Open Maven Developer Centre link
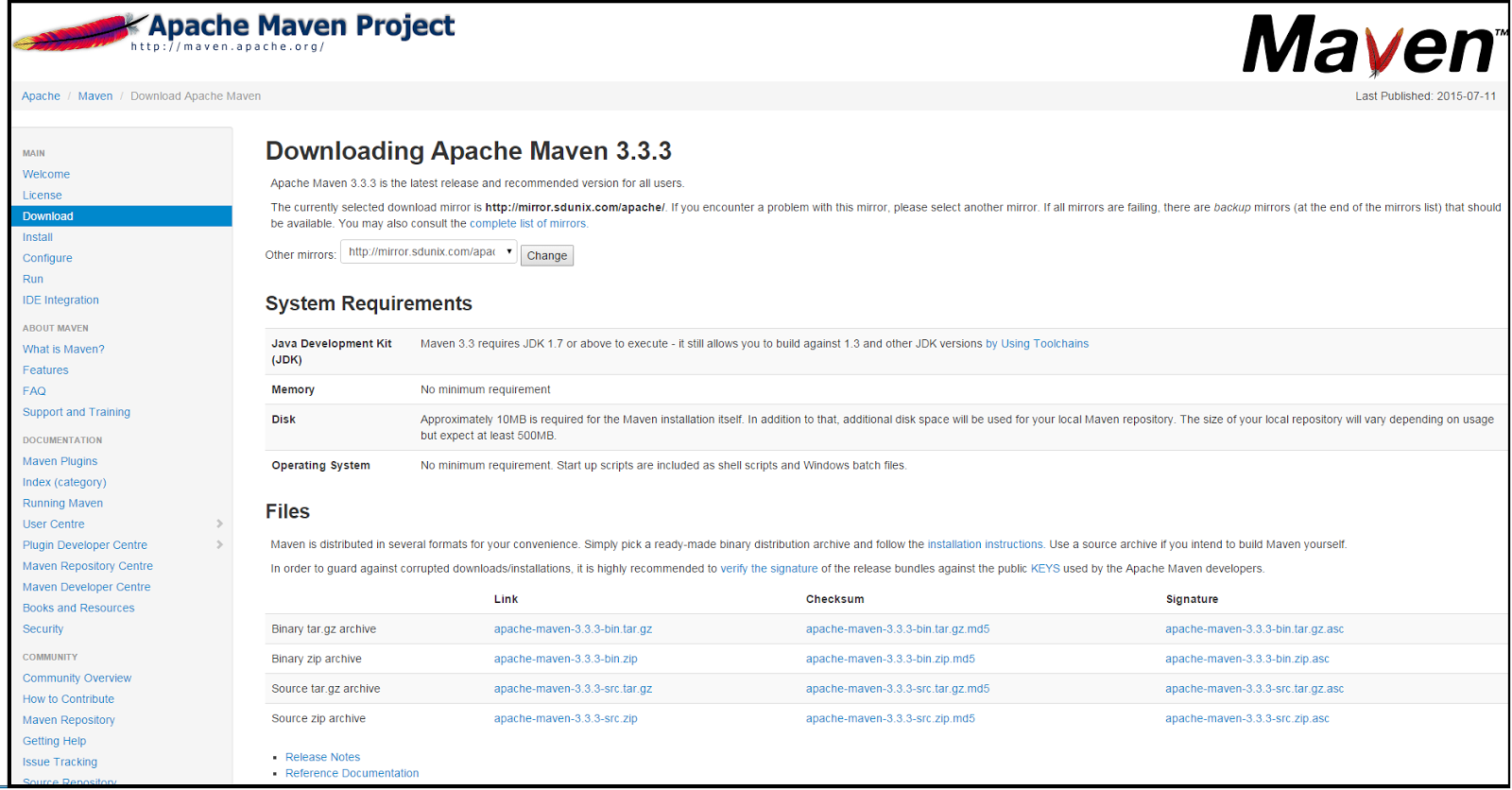Screen dimensions: 1512x790 87,587
